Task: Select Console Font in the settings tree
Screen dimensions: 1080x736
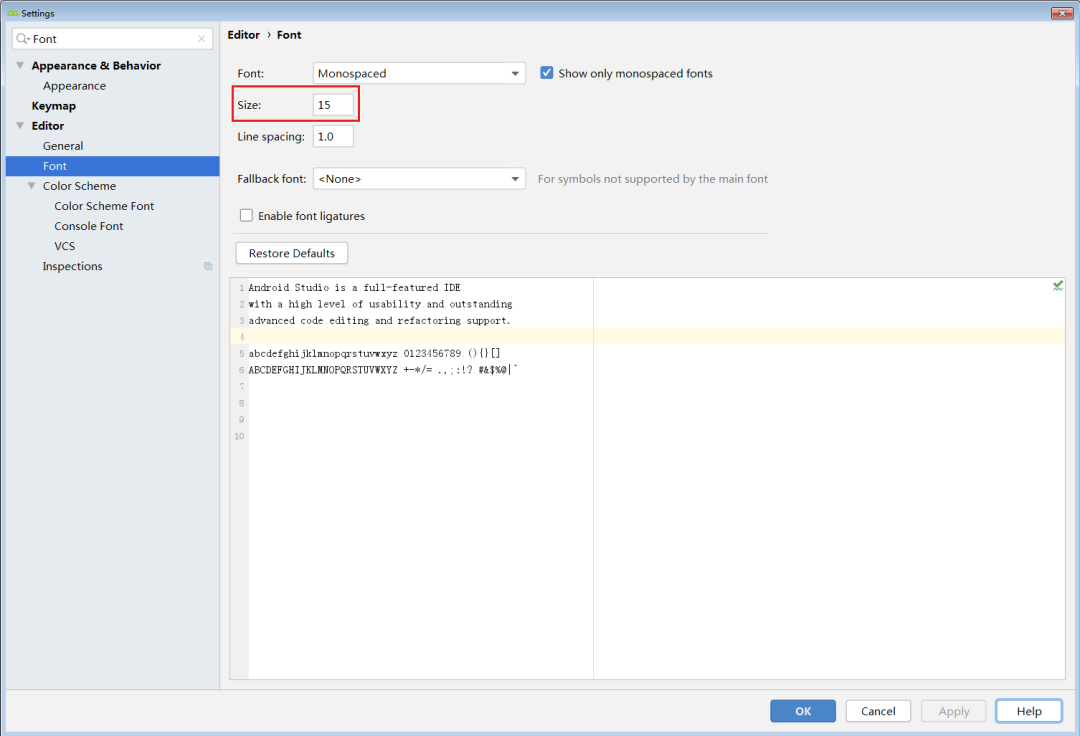Action: (x=89, y=226)
